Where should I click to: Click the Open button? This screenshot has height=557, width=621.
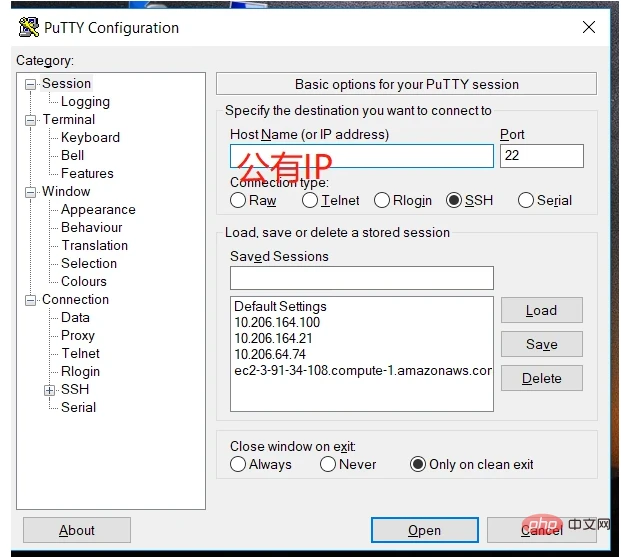425,530
